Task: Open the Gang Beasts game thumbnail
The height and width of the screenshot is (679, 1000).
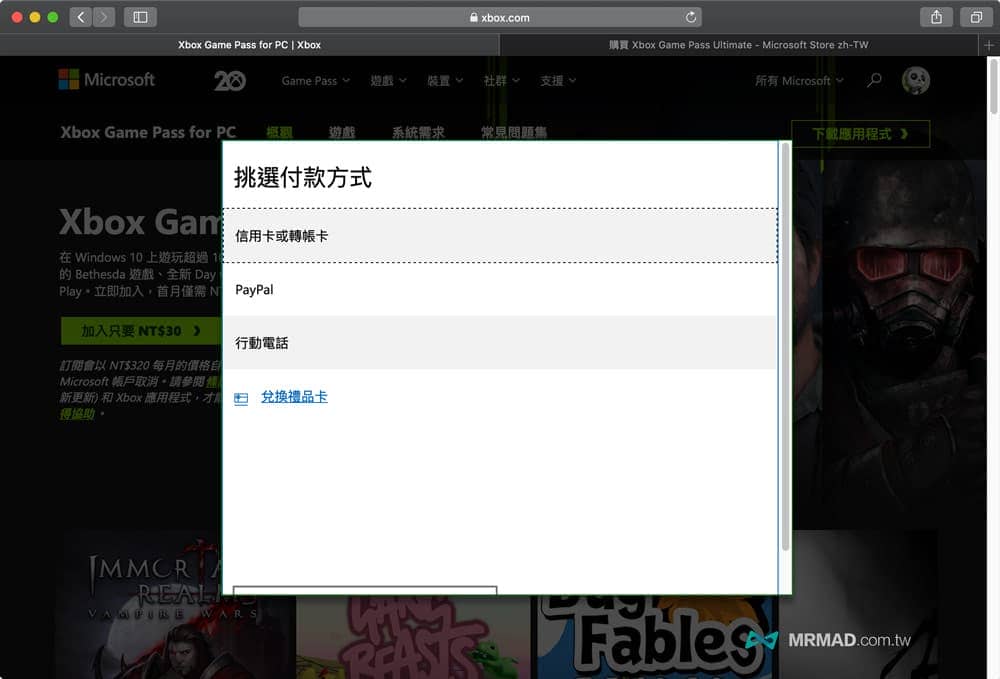Action: point(413,636)
